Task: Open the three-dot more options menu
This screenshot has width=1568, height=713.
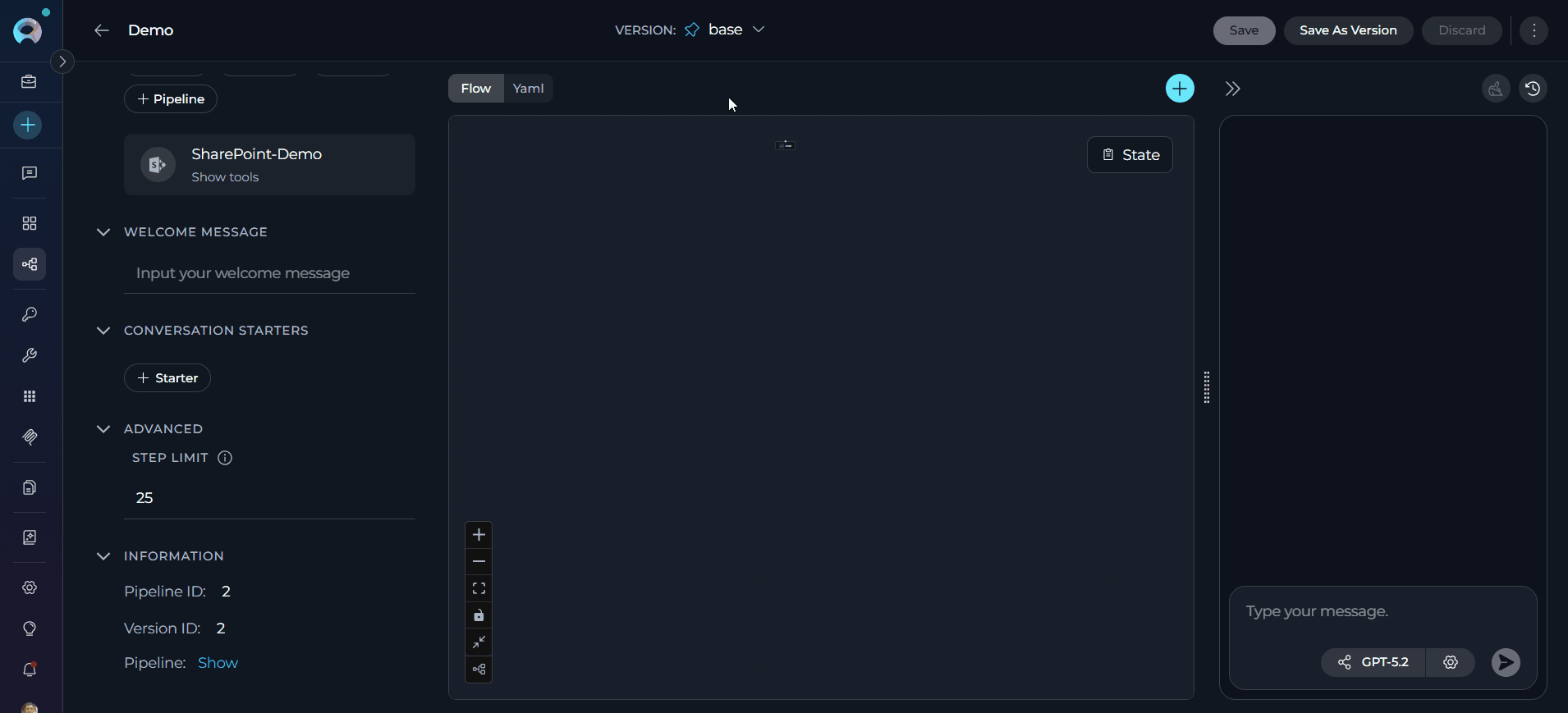Action: 1534,30
